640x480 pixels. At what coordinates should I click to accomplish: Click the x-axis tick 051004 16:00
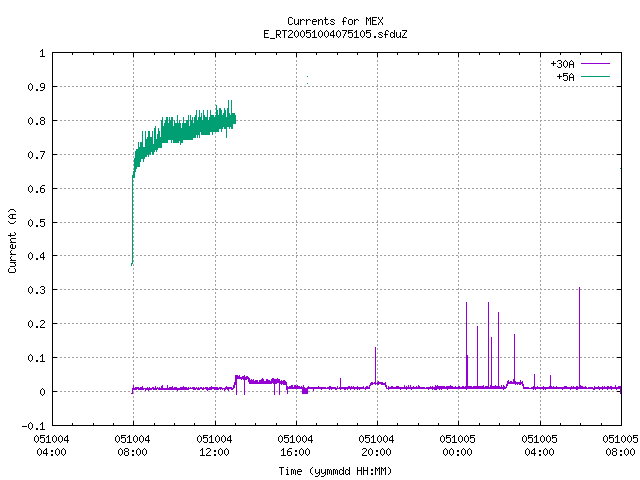pos(296,445)
